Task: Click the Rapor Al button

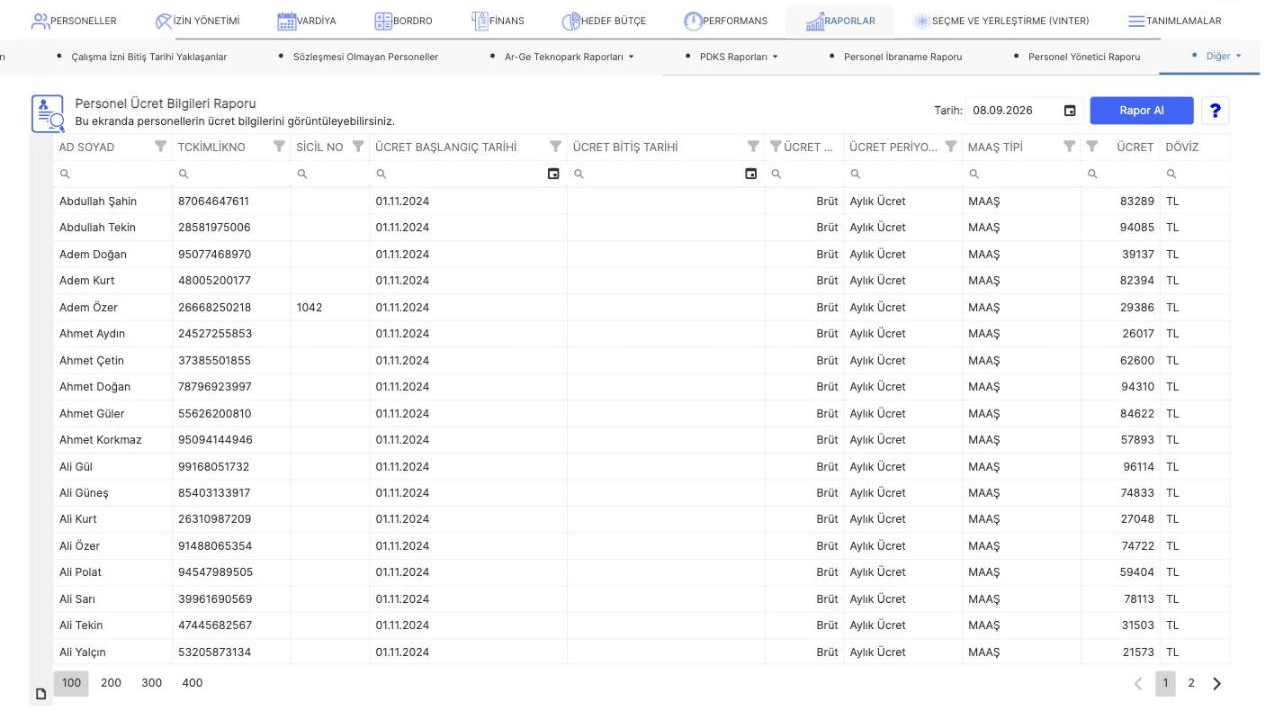Action: tap(1141, 110)
